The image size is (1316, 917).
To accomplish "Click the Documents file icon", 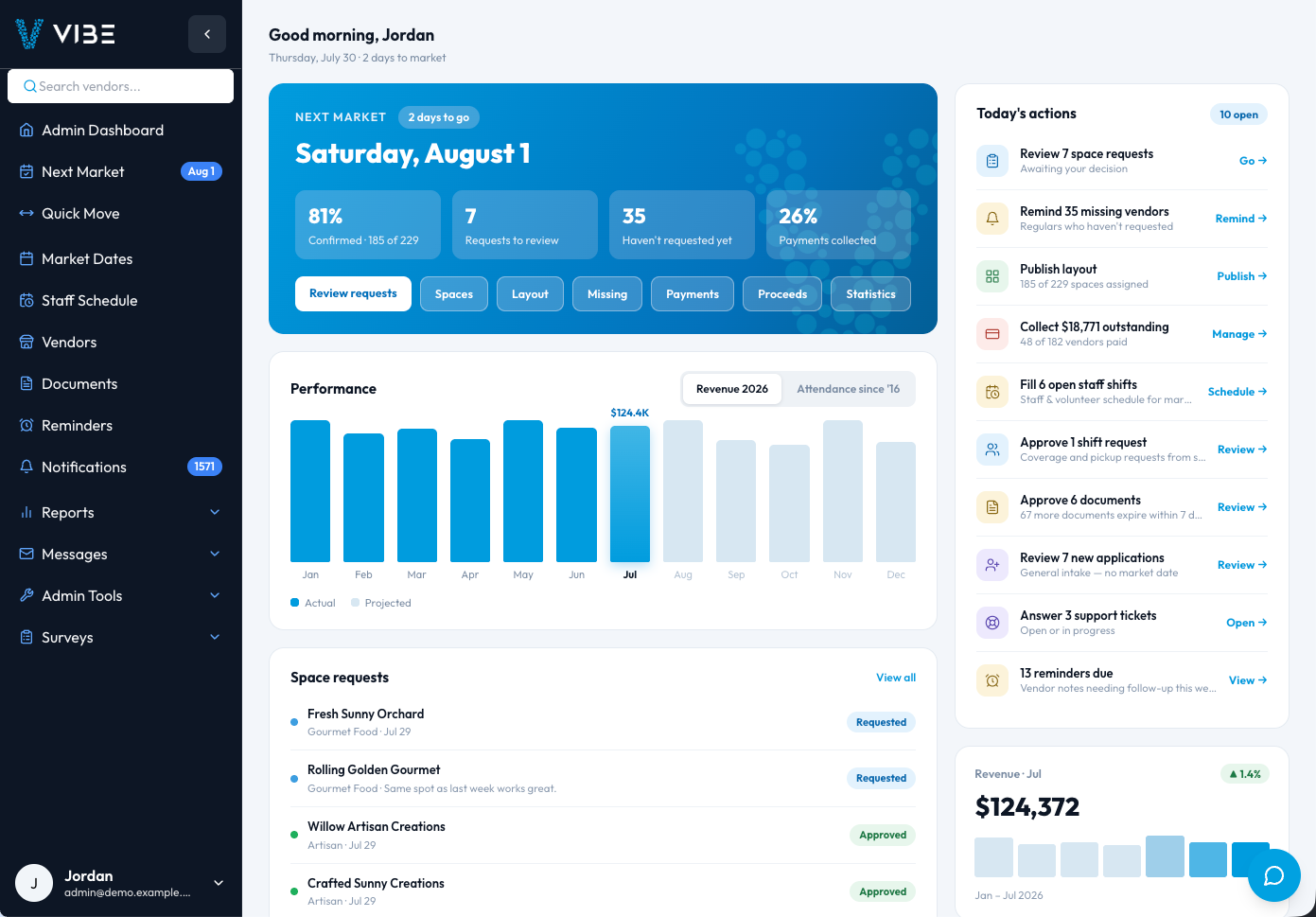I will 26,384.
